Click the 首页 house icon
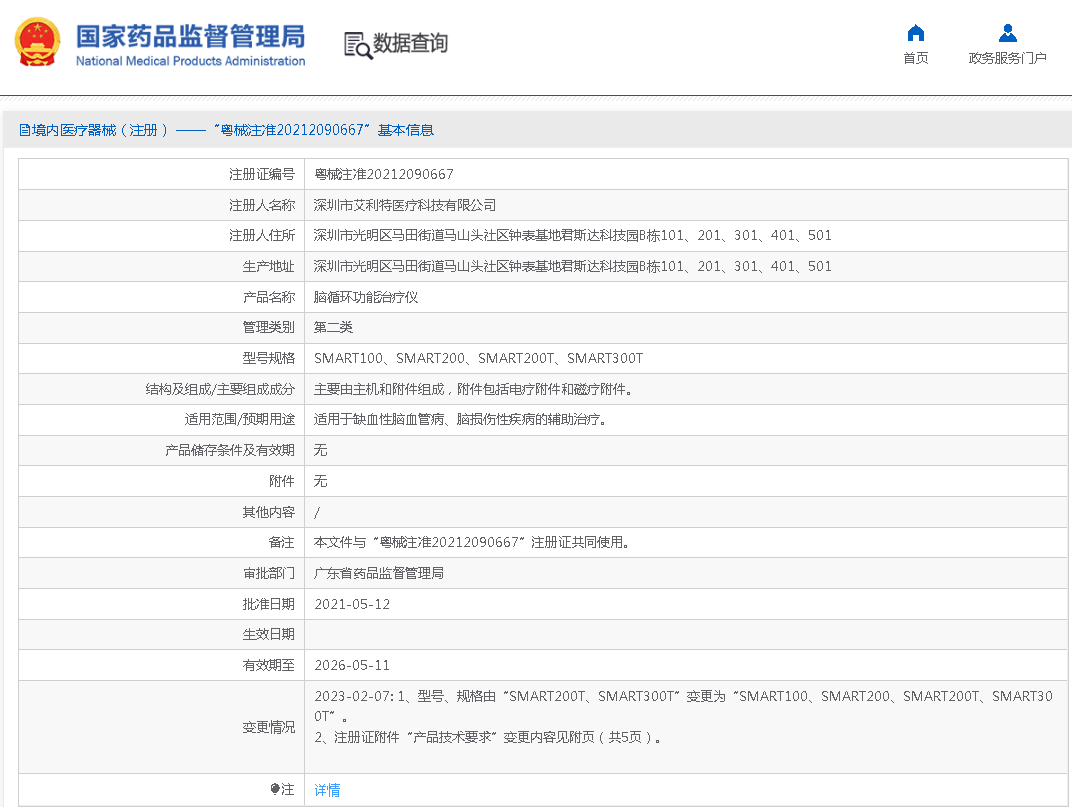1072x807 pixels. (915, 33)
